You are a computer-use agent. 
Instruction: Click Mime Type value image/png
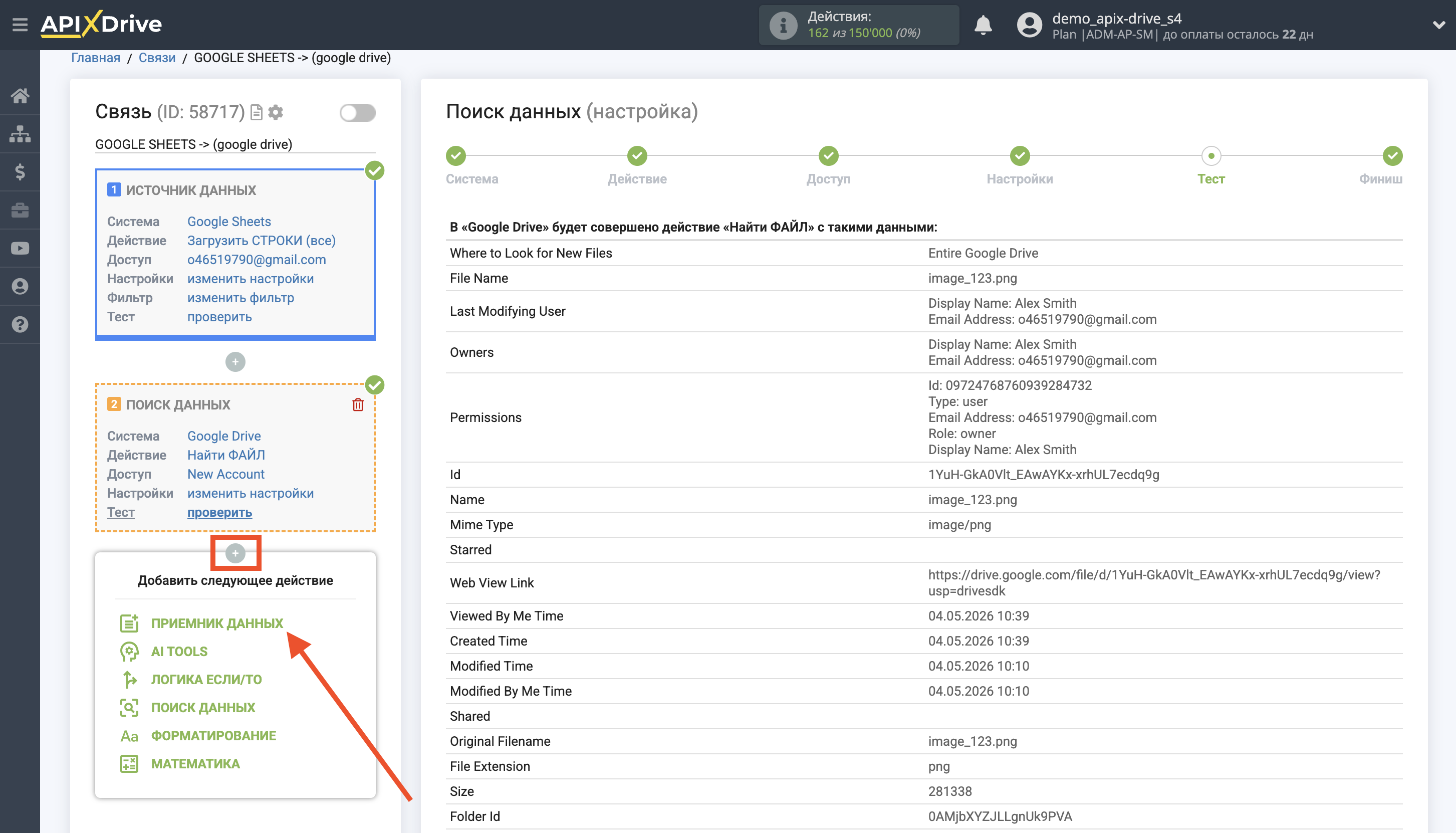pos(959,525)
